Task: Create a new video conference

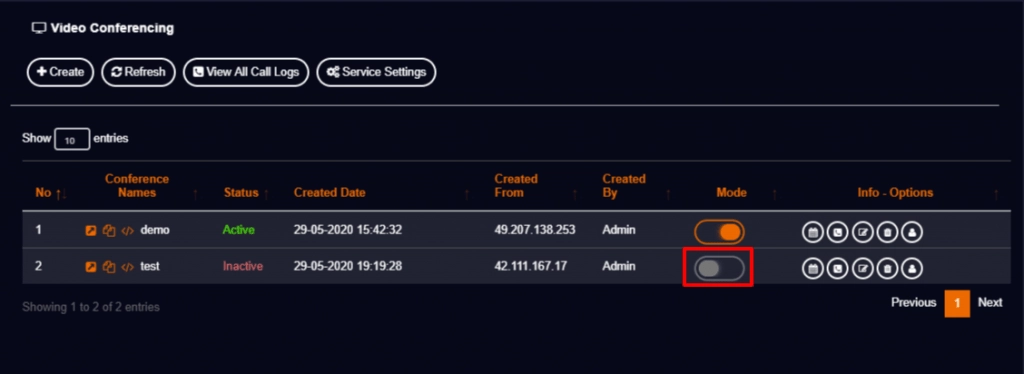Action: click(60, 72)
